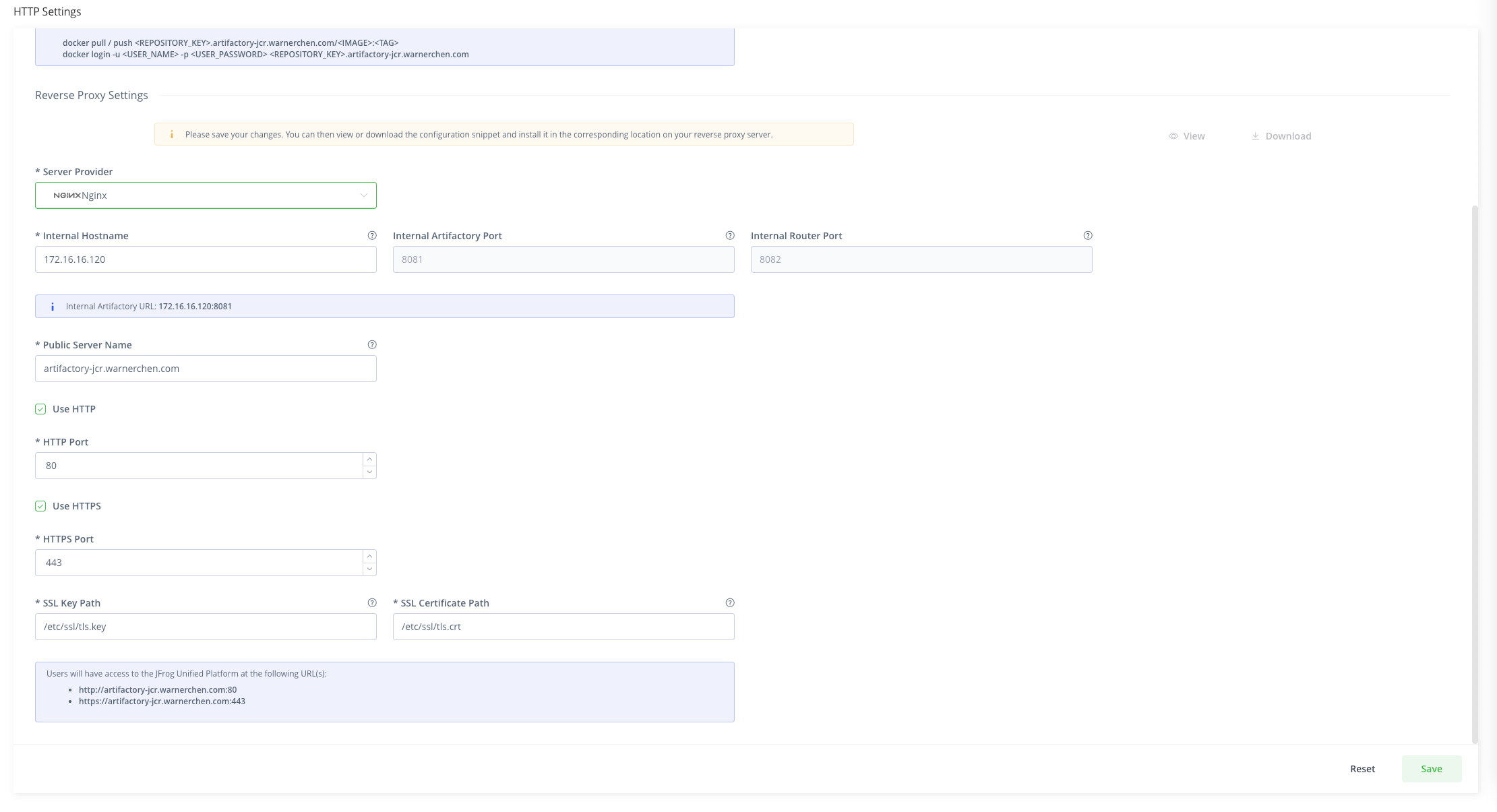Click the Public Server Name input field
The width and height of the screenshot is (1497, 812).
(206, 369)
